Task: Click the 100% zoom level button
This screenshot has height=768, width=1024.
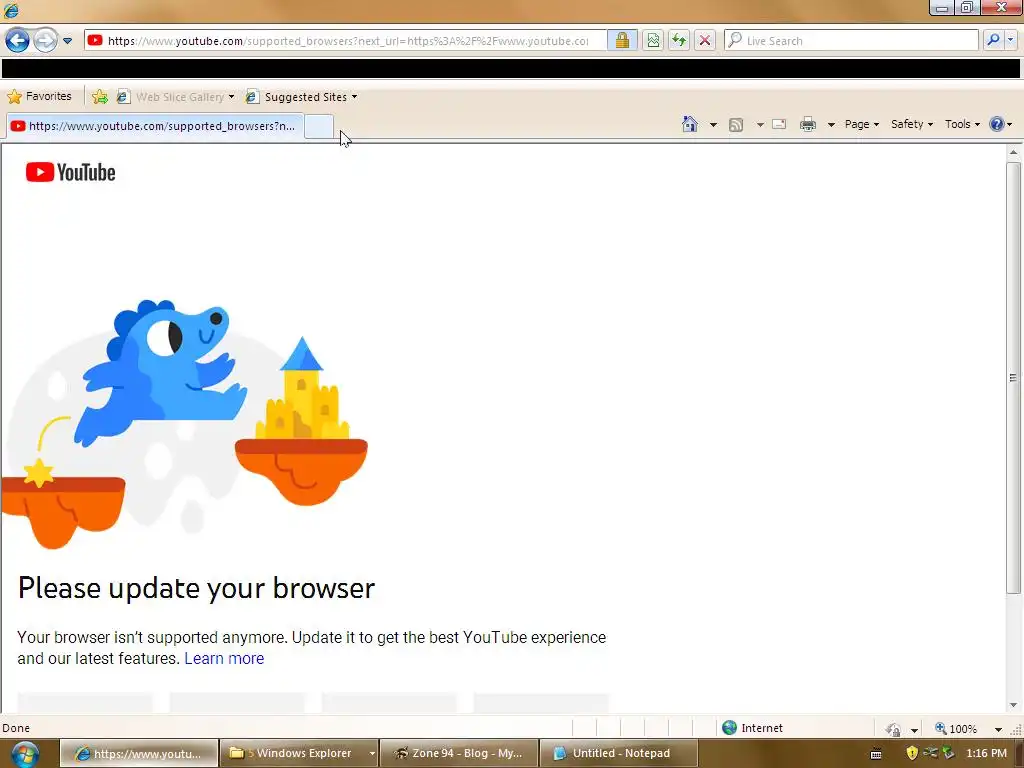Action: click(956, 728)
